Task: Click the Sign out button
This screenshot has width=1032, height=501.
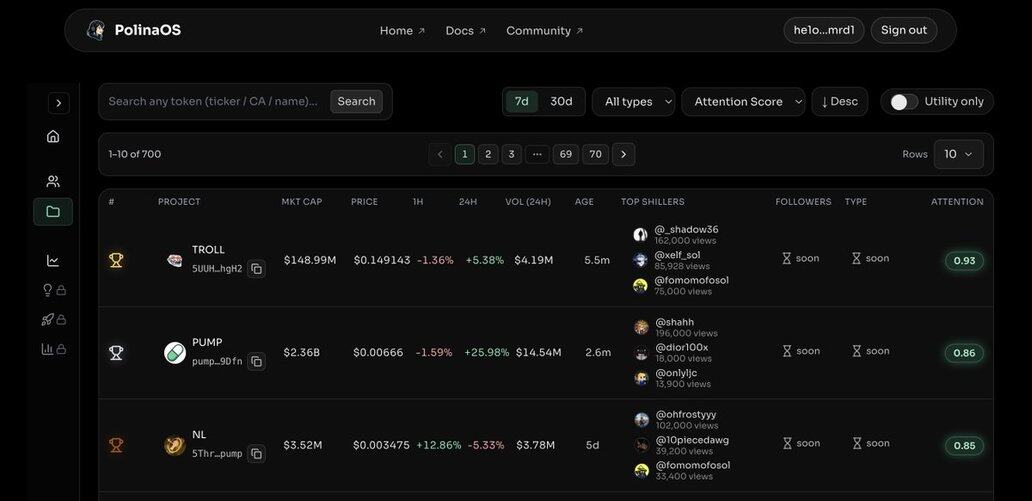Action: click(903, 30)
